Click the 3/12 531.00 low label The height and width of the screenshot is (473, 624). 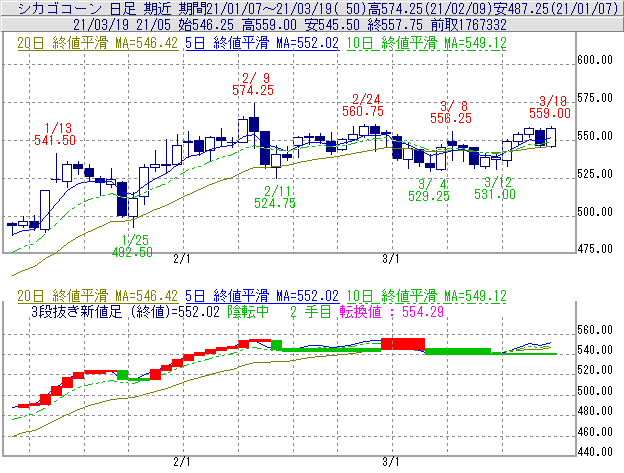pyautogui.click(x=495, y=188)
